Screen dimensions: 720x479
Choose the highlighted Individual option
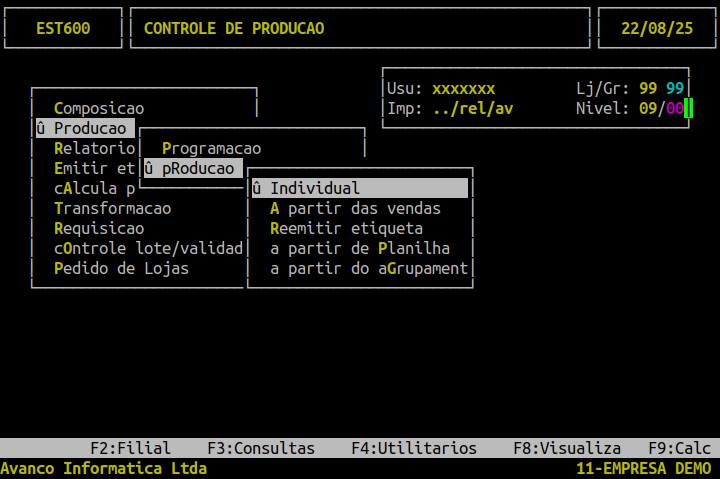[358, 188]
